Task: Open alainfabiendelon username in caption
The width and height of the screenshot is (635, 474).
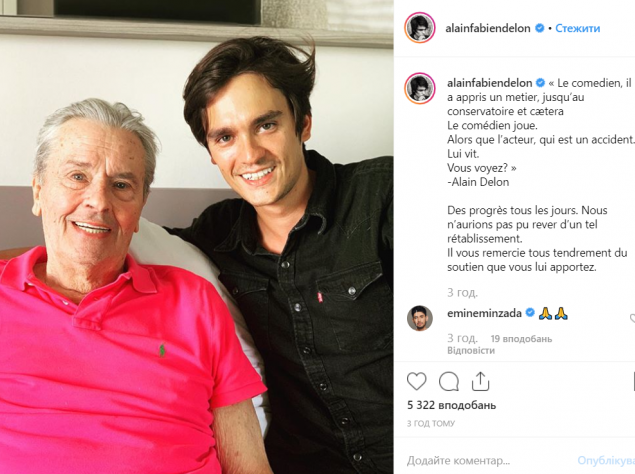Action: pyautogui.click(x=490, y=83)
